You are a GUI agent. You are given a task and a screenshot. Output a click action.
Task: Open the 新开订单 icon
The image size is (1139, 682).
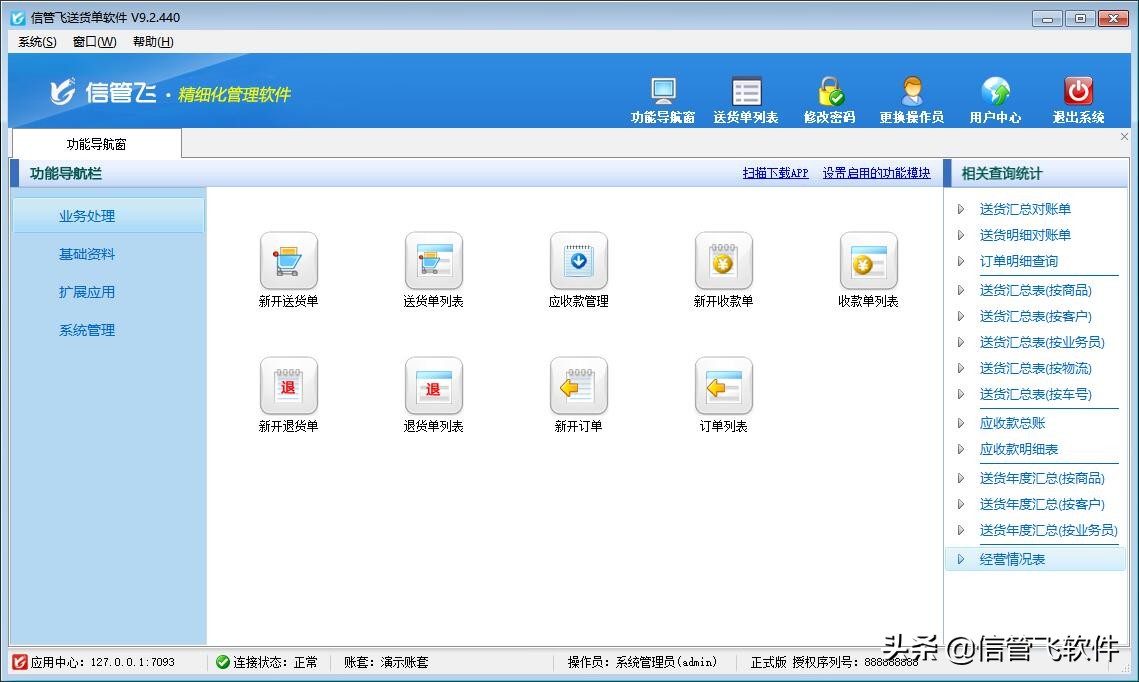click(578, 386)
